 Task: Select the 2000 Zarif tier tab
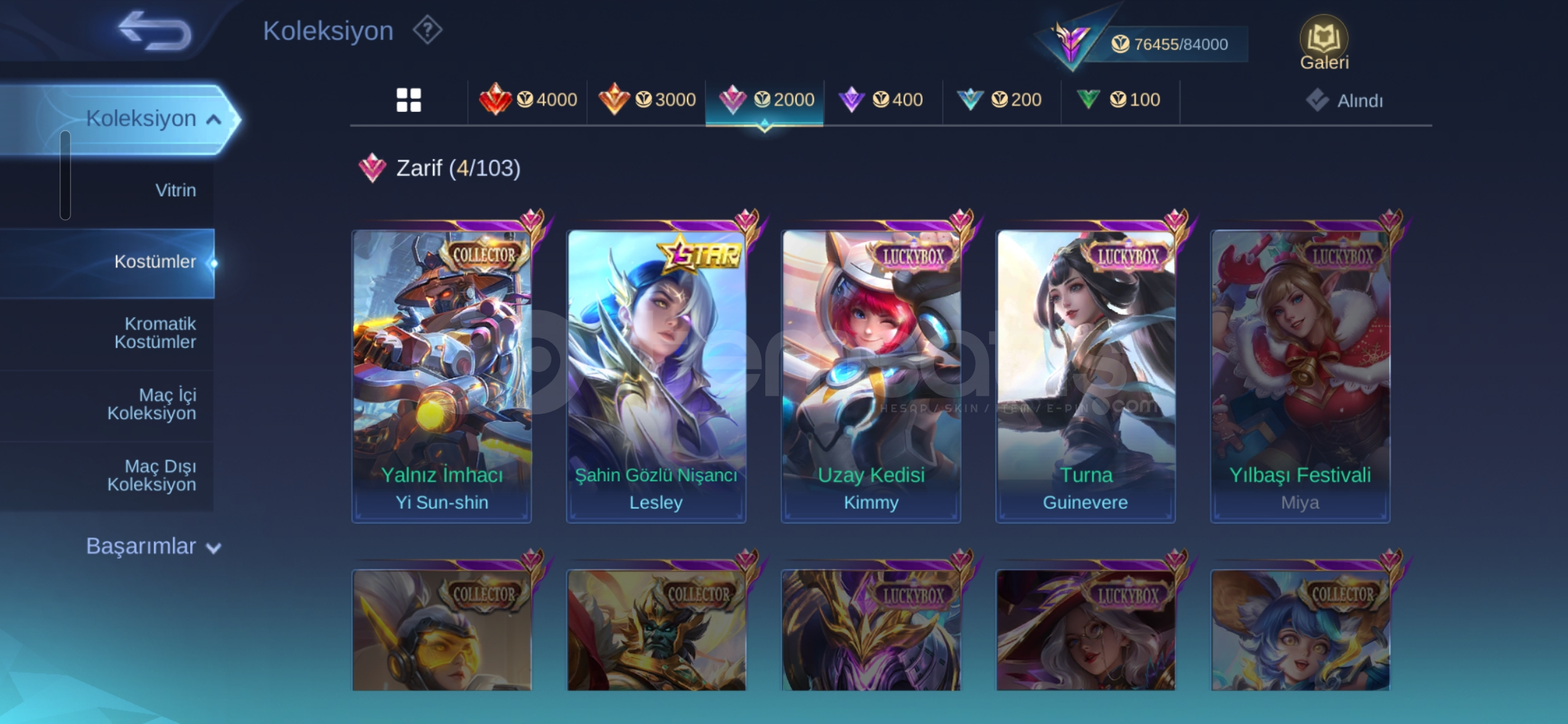coord(765,100)
